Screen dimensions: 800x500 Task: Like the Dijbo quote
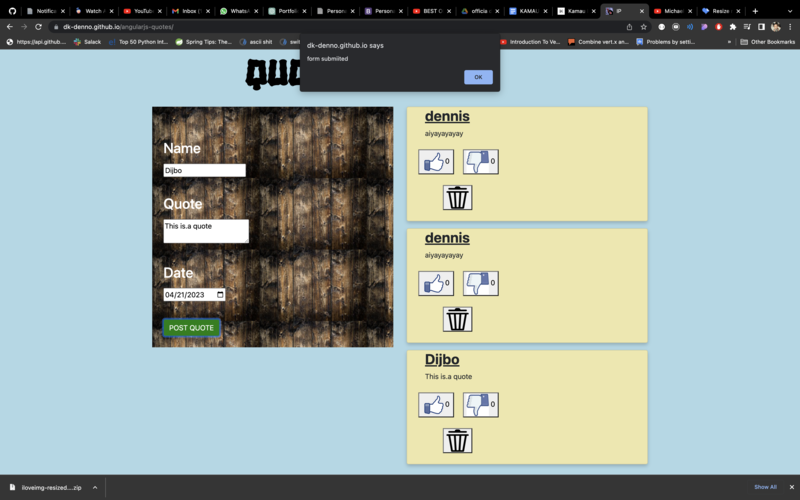[x=434, y=405]
